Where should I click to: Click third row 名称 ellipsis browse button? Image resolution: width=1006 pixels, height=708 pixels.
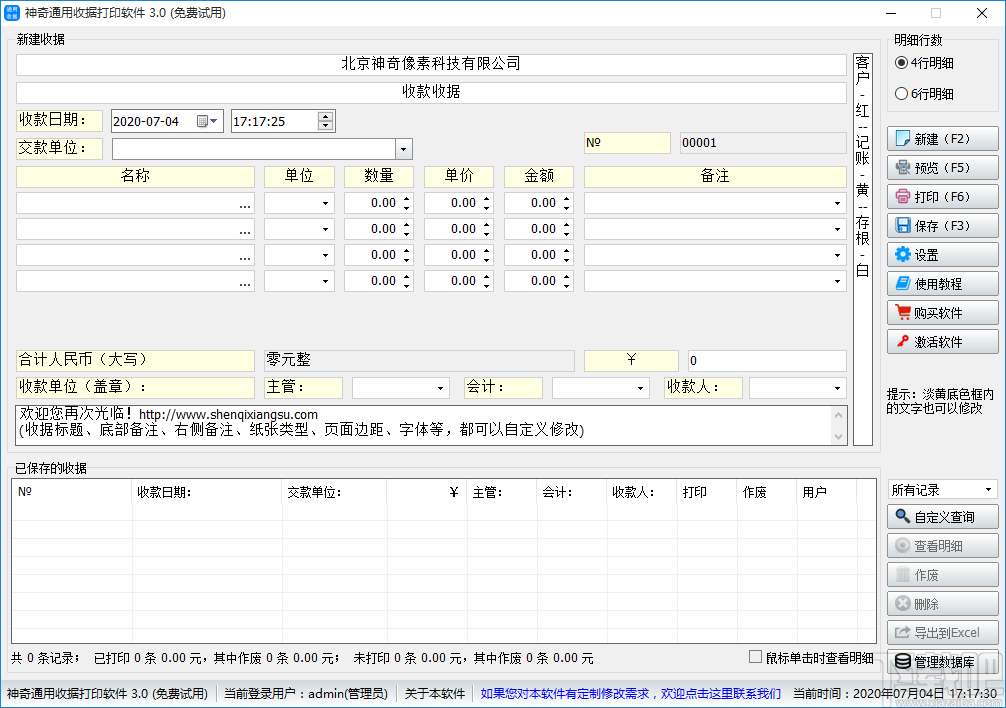[244, 257]
